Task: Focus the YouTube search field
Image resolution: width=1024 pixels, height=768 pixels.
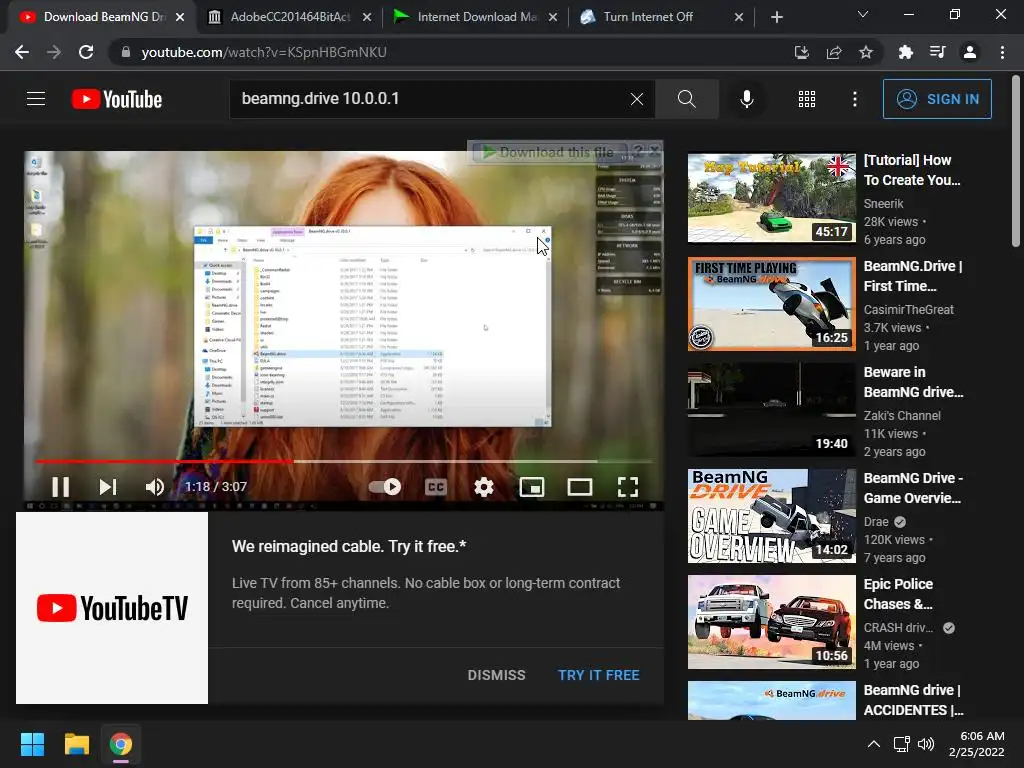Action: (x=431, y=99)
